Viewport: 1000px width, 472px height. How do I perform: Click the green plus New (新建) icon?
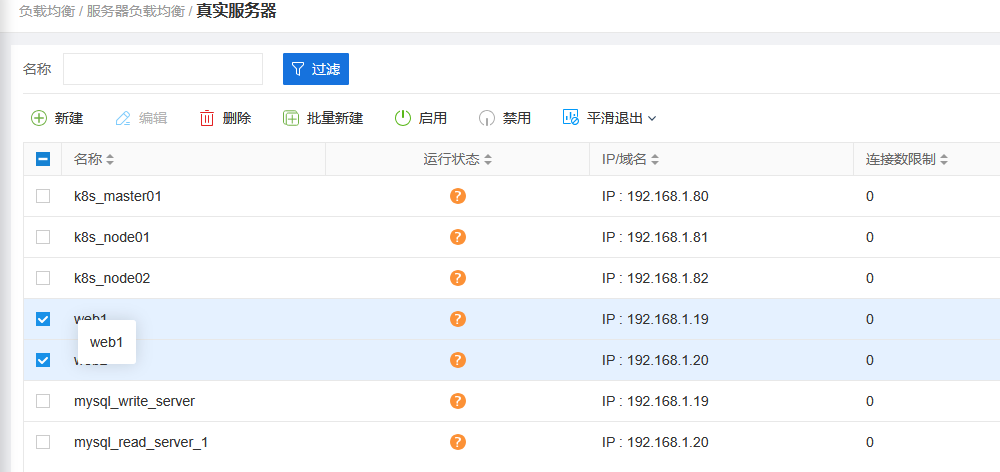39,118
